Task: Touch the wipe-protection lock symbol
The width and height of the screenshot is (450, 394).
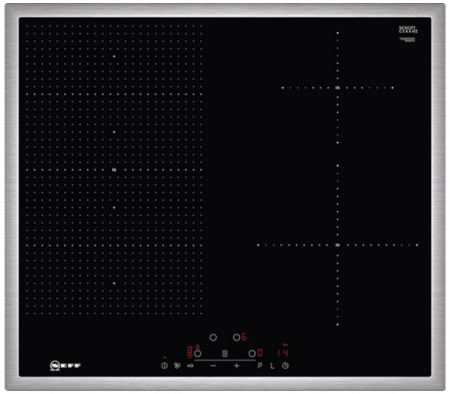Action: tap(177, 366)
